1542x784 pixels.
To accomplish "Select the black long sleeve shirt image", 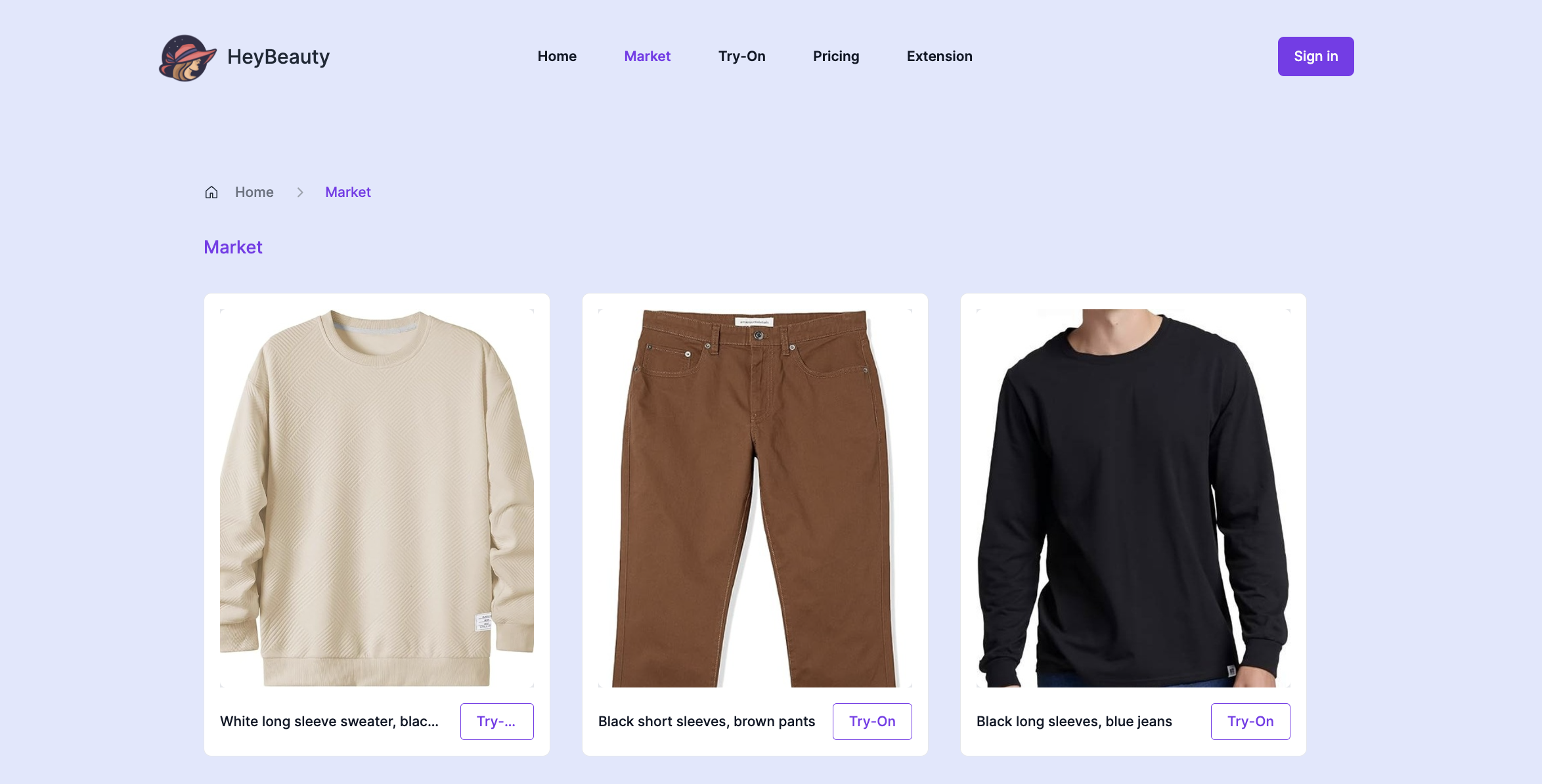I will click(1134, 498).
